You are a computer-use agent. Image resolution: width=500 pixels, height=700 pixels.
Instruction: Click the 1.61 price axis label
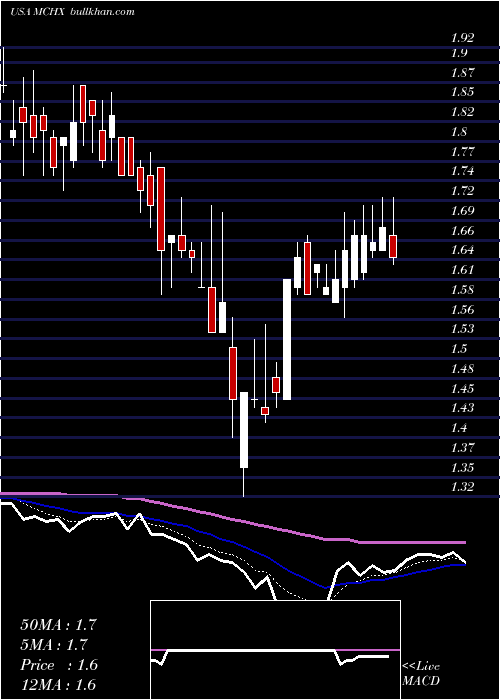click(x=462, y=270)
